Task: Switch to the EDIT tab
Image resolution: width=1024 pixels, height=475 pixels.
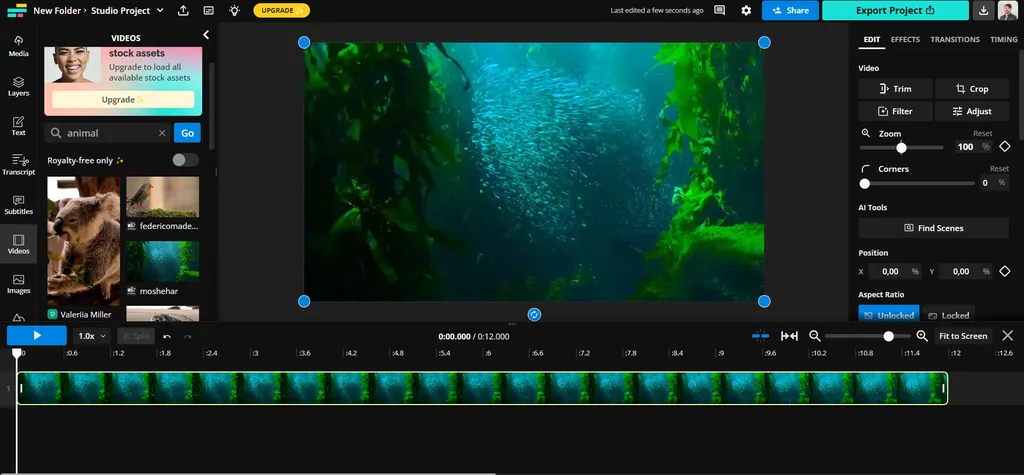Action: 872,39
